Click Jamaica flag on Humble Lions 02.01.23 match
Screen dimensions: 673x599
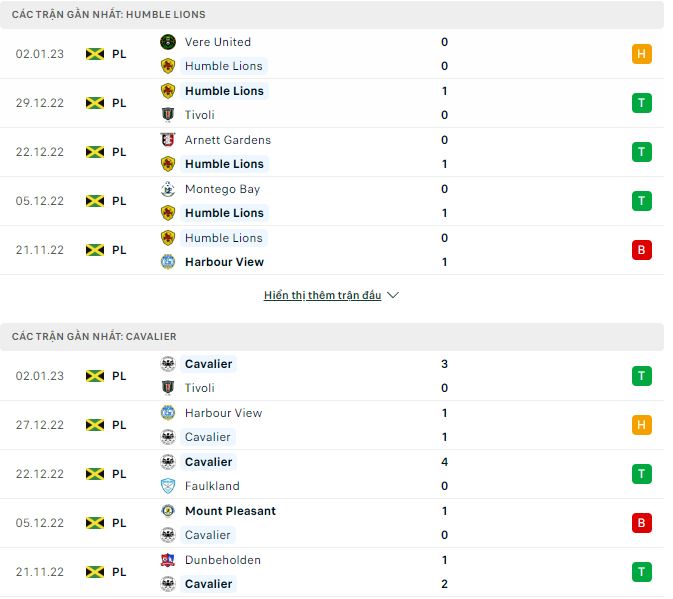point(95,54)
